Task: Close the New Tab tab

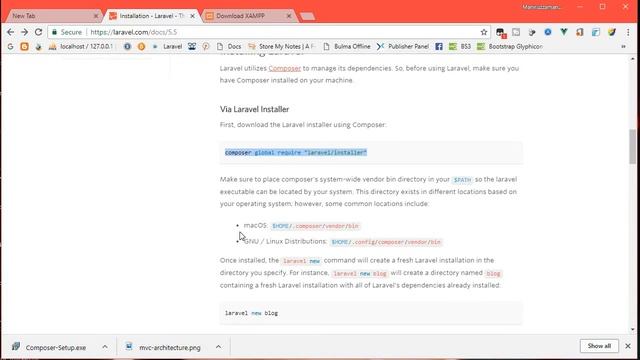Action: (96, 16)
